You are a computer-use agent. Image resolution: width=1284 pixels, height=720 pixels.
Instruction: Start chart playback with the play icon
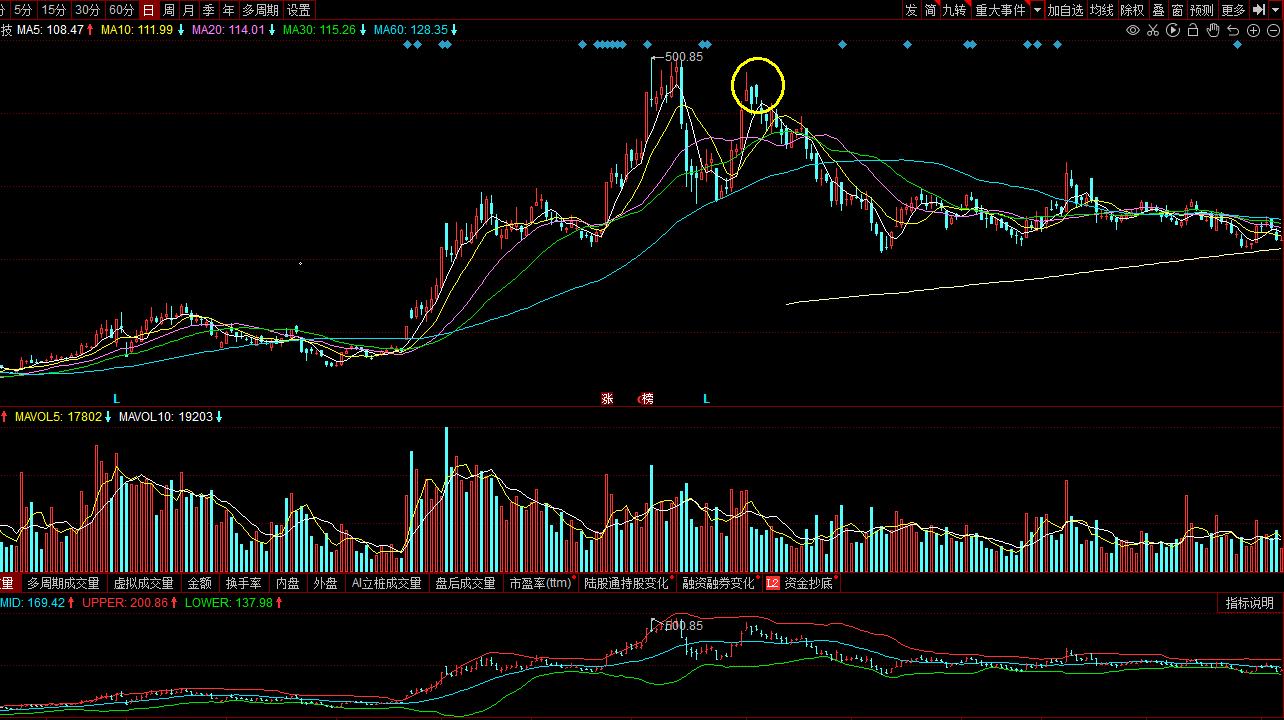(1173, 30)
